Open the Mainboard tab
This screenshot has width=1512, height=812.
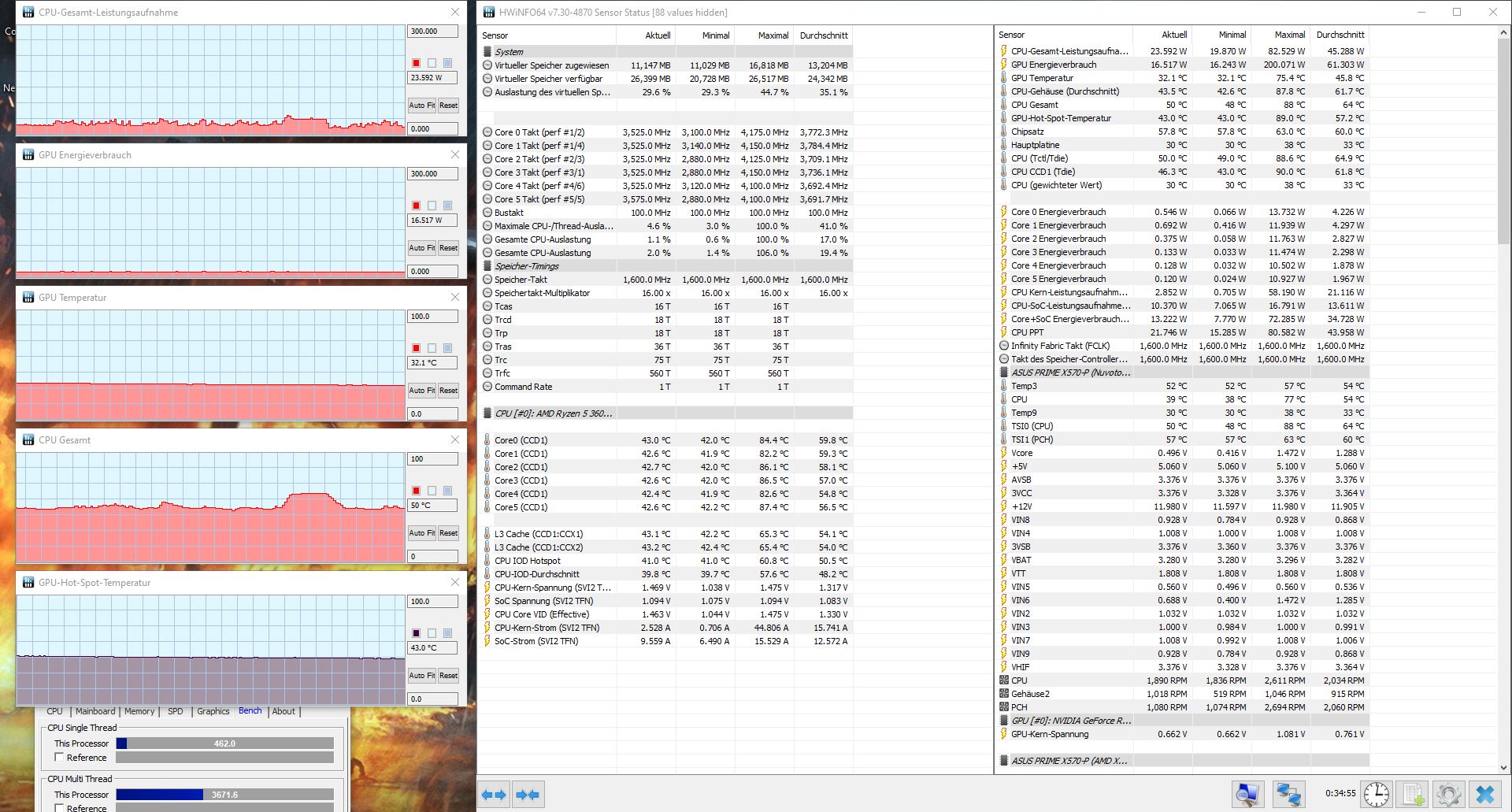click(94, 711)
